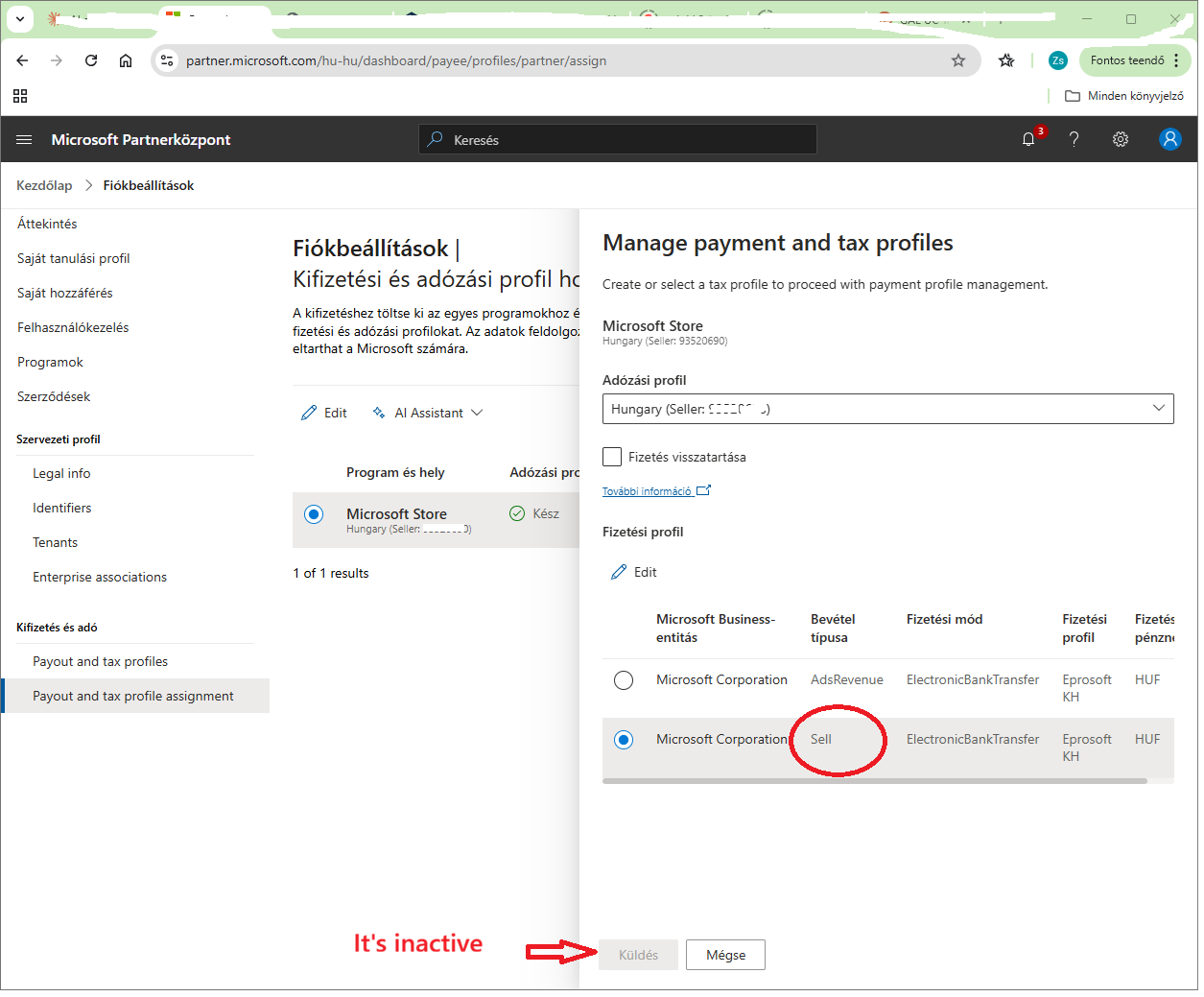Open the Adózási profil dropdown
Viewport: 1204px width, 997px height.
(888, 409)
